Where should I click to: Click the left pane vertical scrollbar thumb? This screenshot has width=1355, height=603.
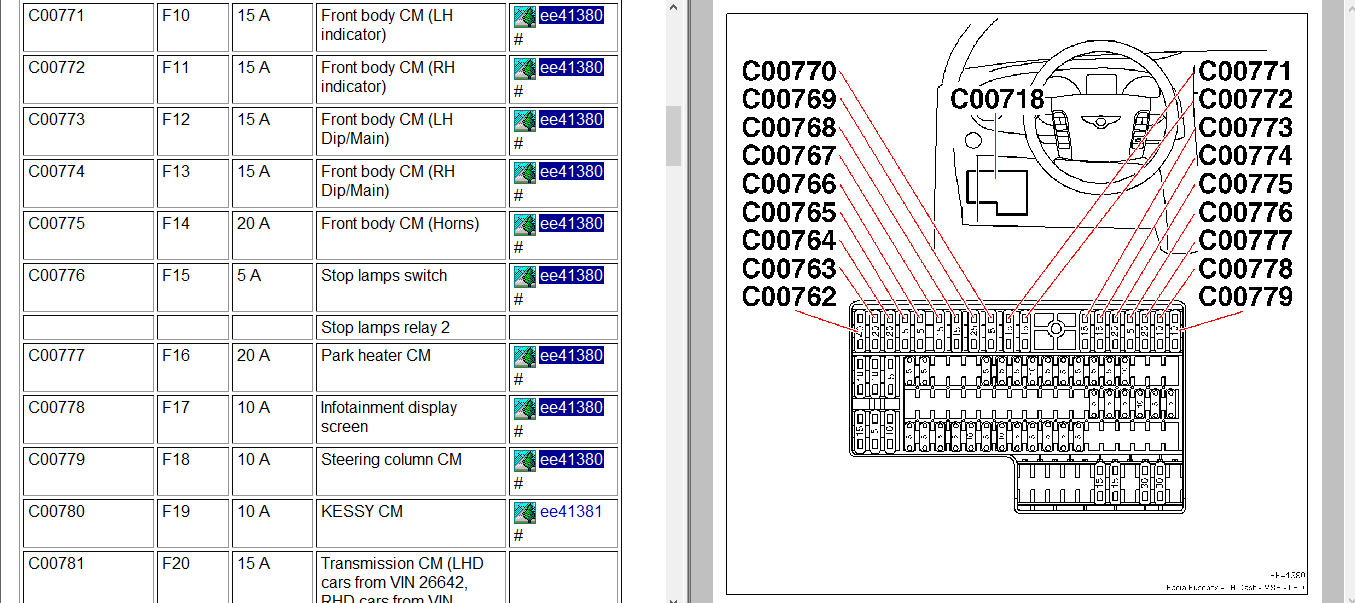coord(673,135)
